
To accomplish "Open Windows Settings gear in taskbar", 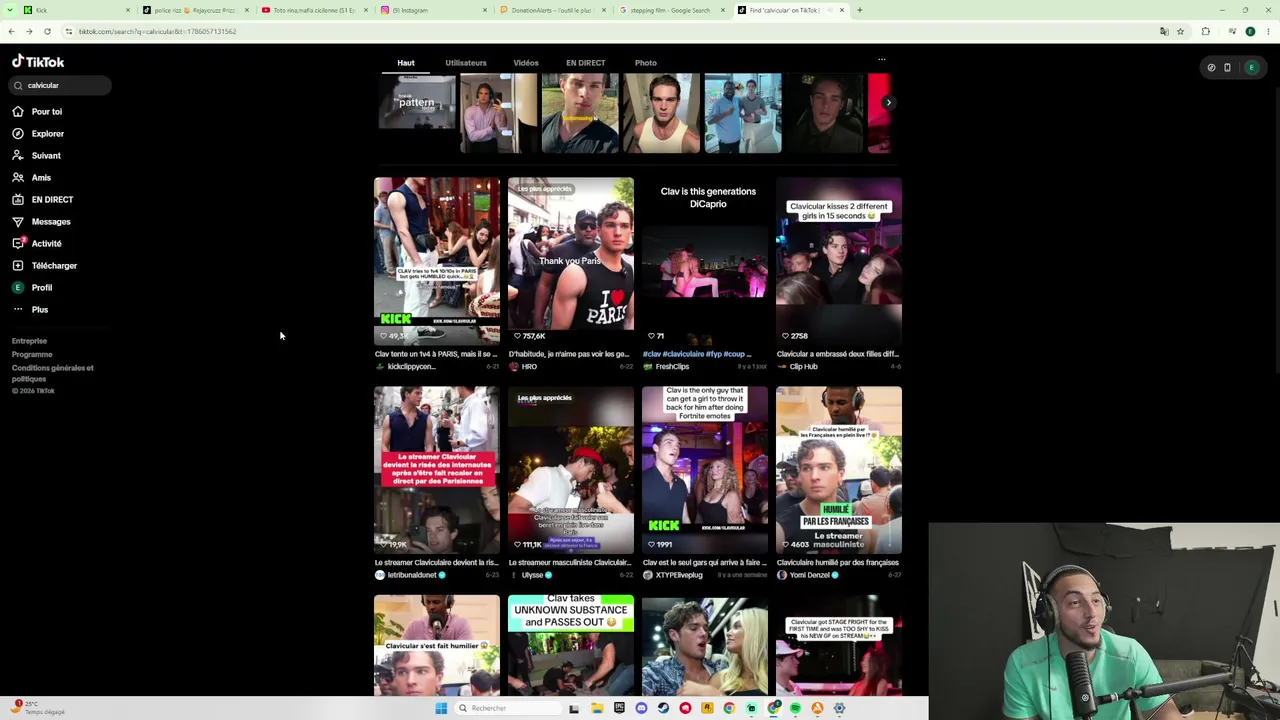I will 839,708.
